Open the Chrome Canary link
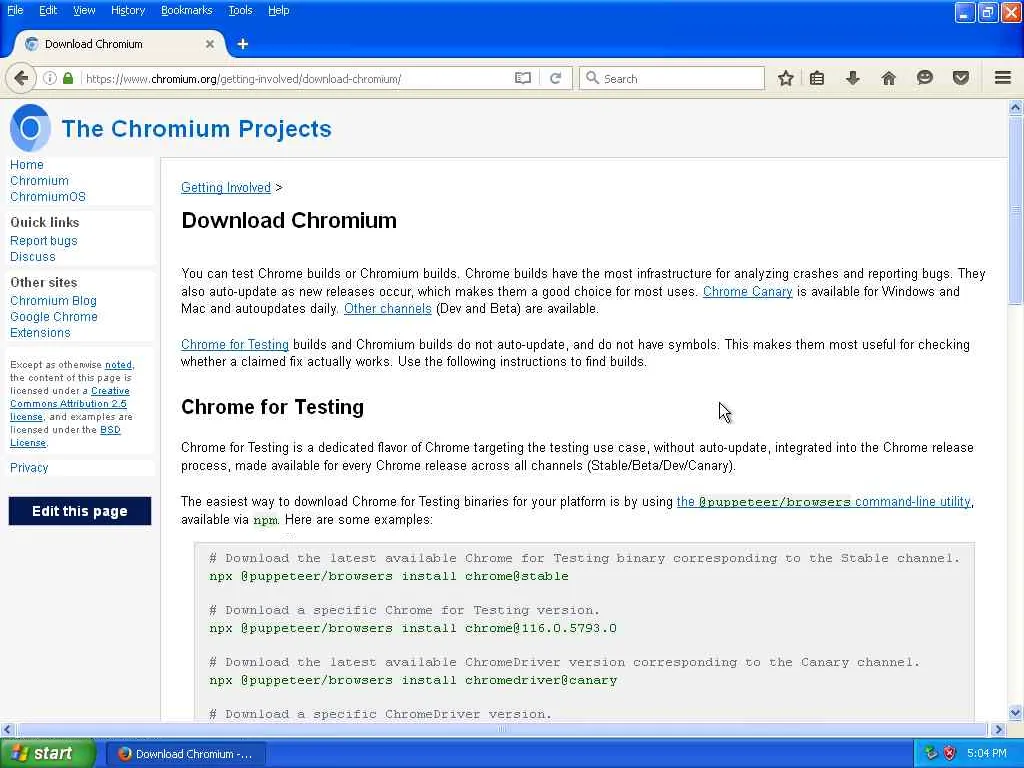 click(x=748, y=291)
